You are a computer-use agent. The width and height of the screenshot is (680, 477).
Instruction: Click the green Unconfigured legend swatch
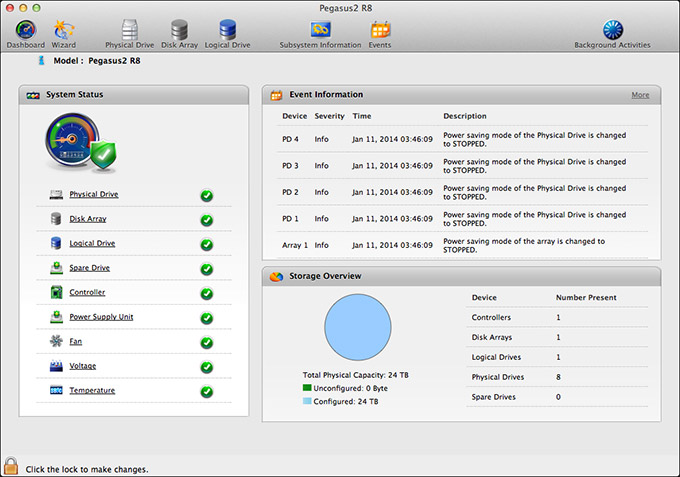pyautogui.click(x=307, y=388)
